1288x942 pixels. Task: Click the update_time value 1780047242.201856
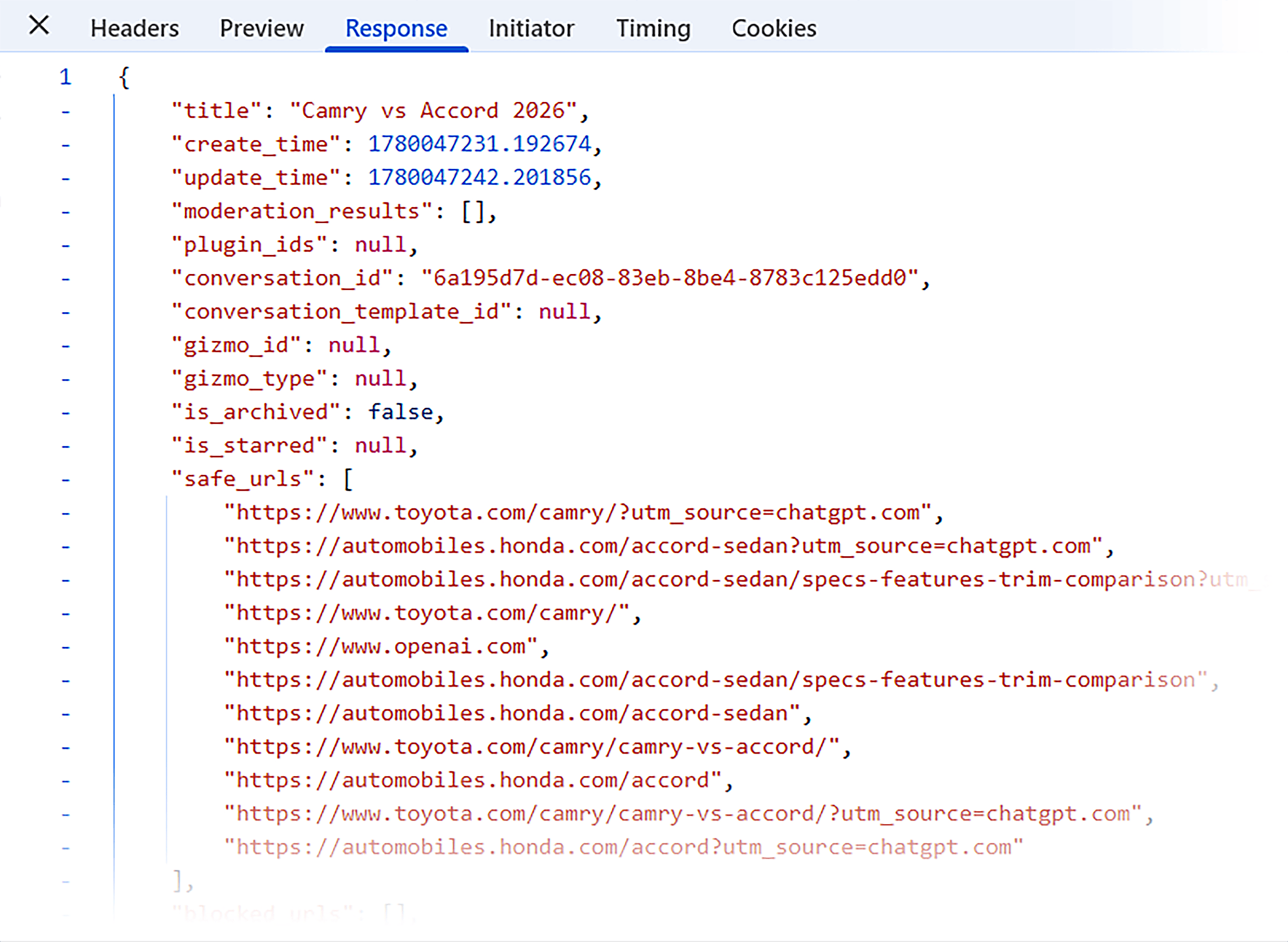tap(480, 178)
